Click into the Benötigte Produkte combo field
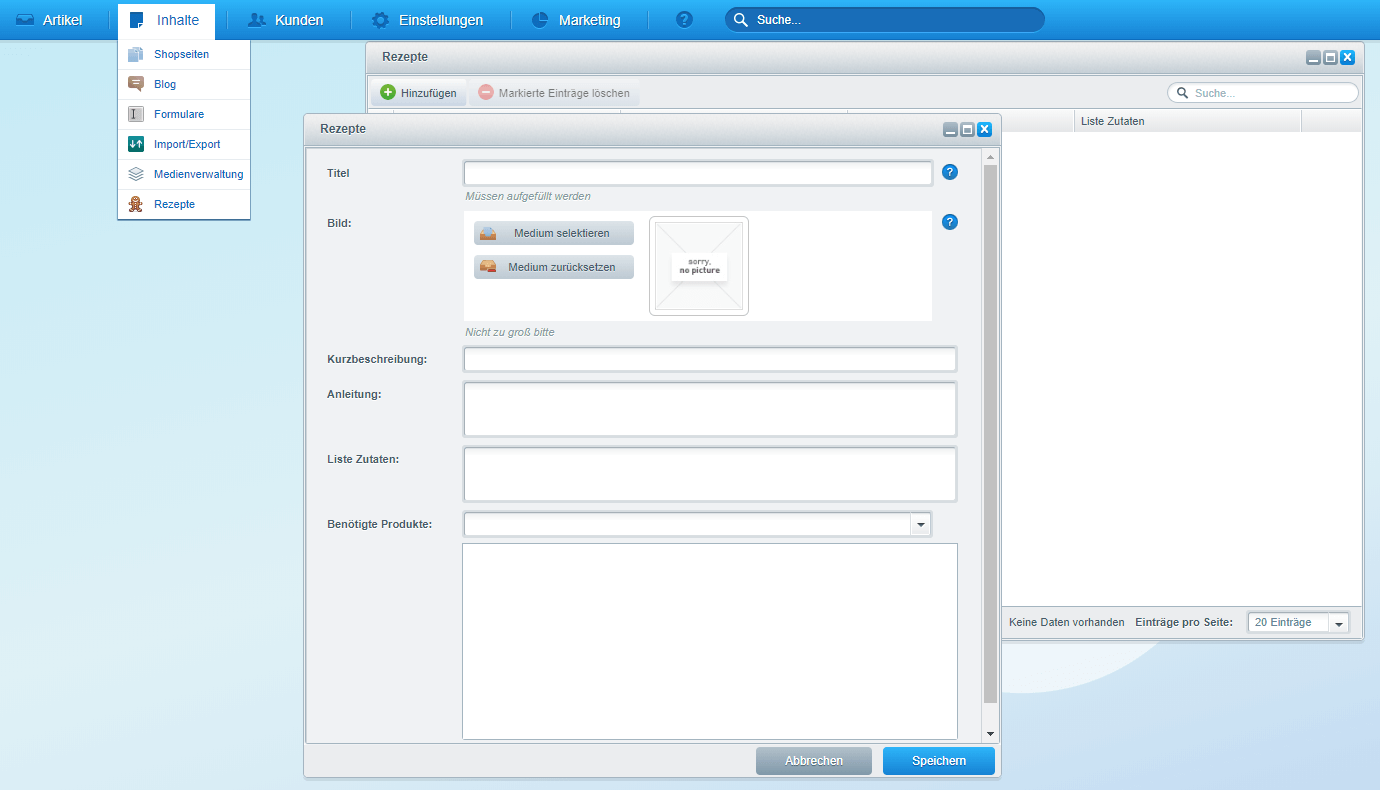 pos(687,524)
